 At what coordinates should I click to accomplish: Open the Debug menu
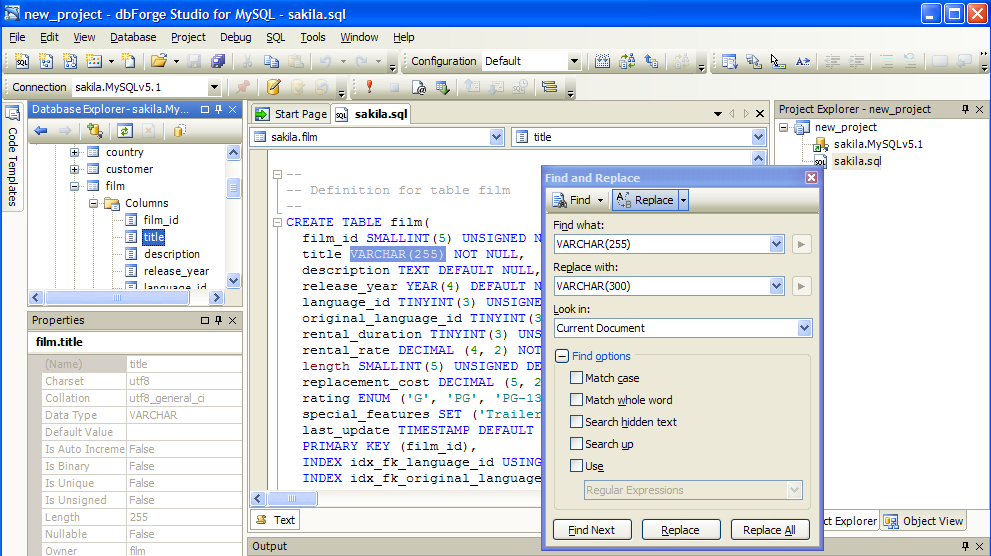236,37
